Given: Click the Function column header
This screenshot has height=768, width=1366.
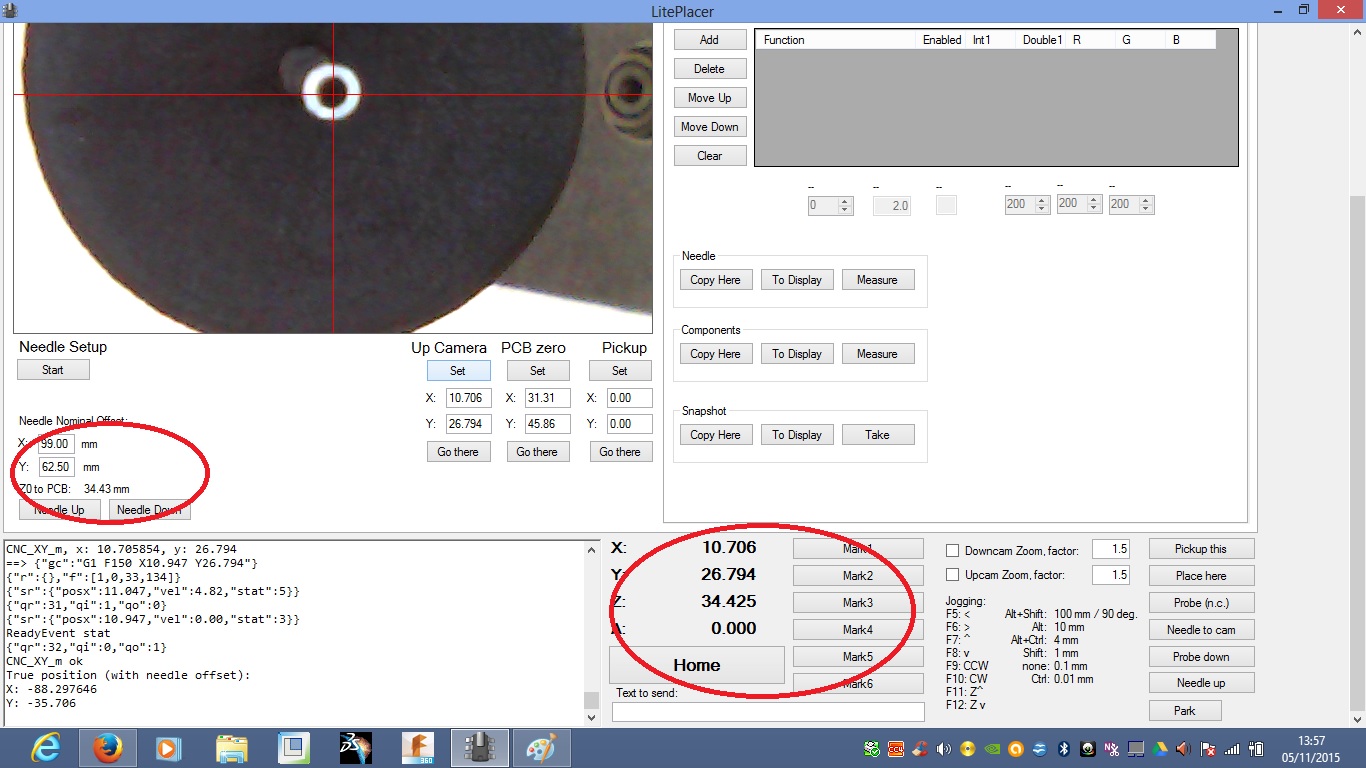Looking at the screenshot, I should pyautogui.click(x=838, y=40).
